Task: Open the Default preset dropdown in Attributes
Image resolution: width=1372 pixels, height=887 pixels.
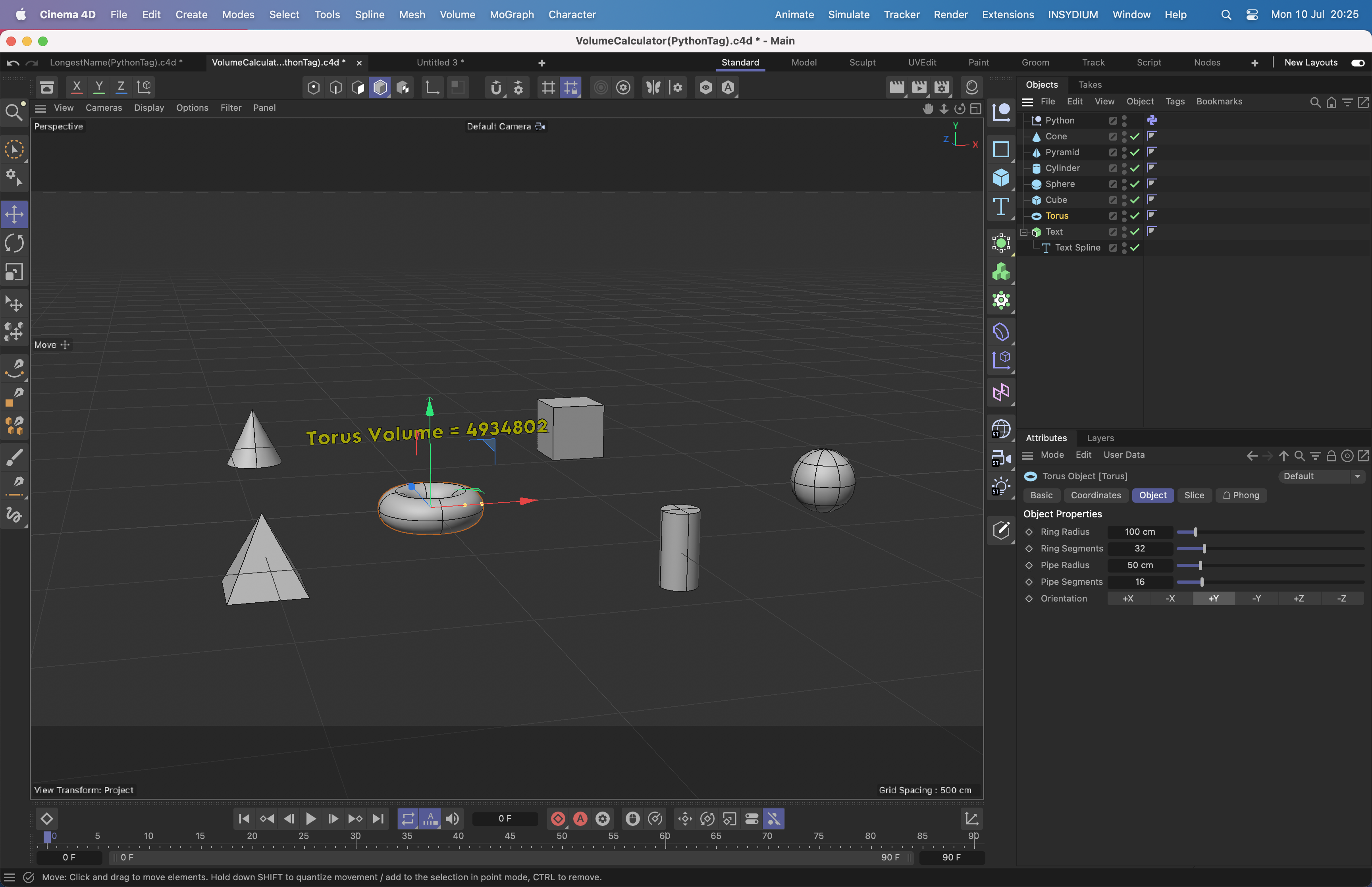Action: [x=1358, y=476]
